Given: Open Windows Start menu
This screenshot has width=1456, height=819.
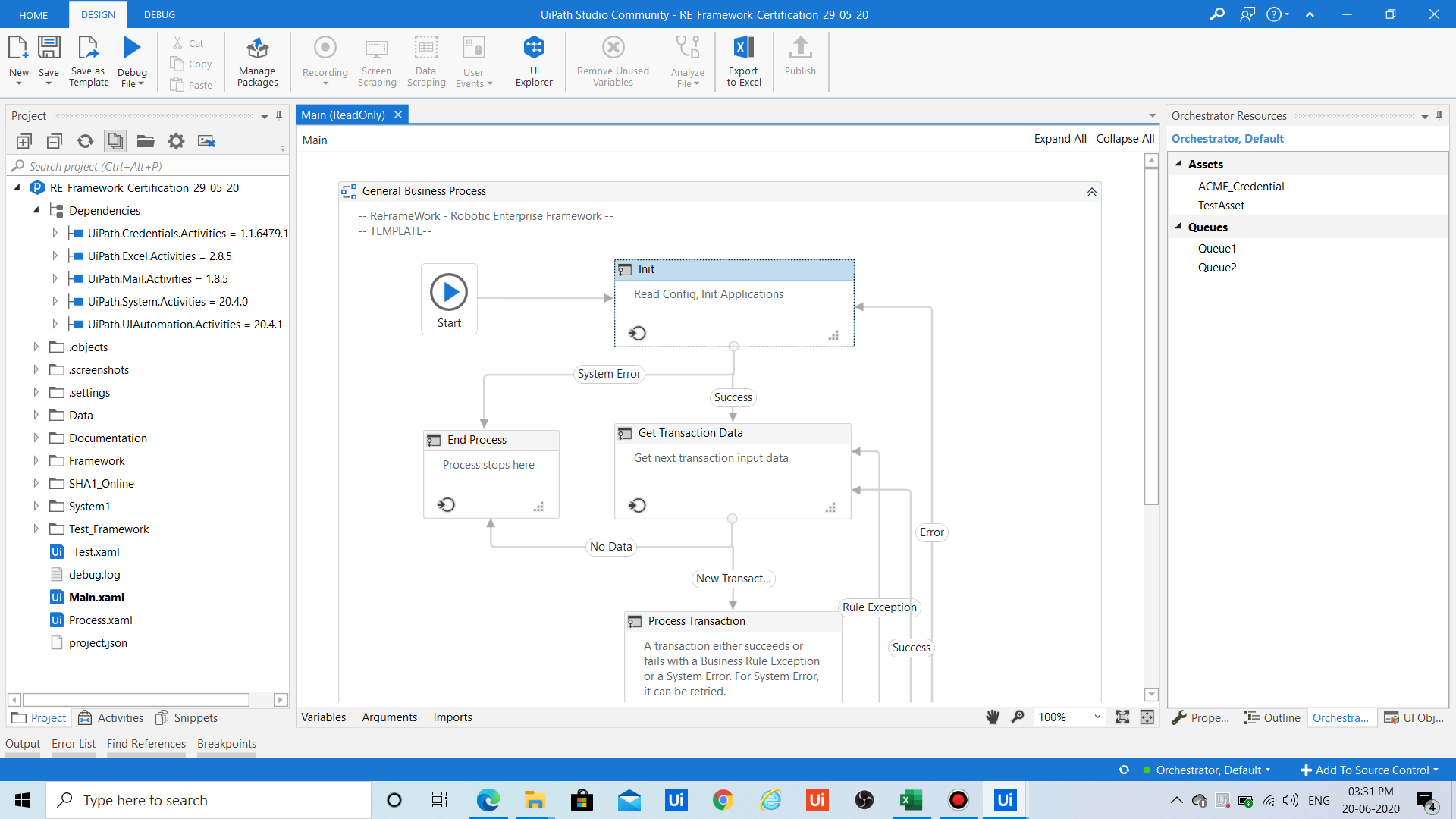Looking at the screenshot, I should point(23,800).
